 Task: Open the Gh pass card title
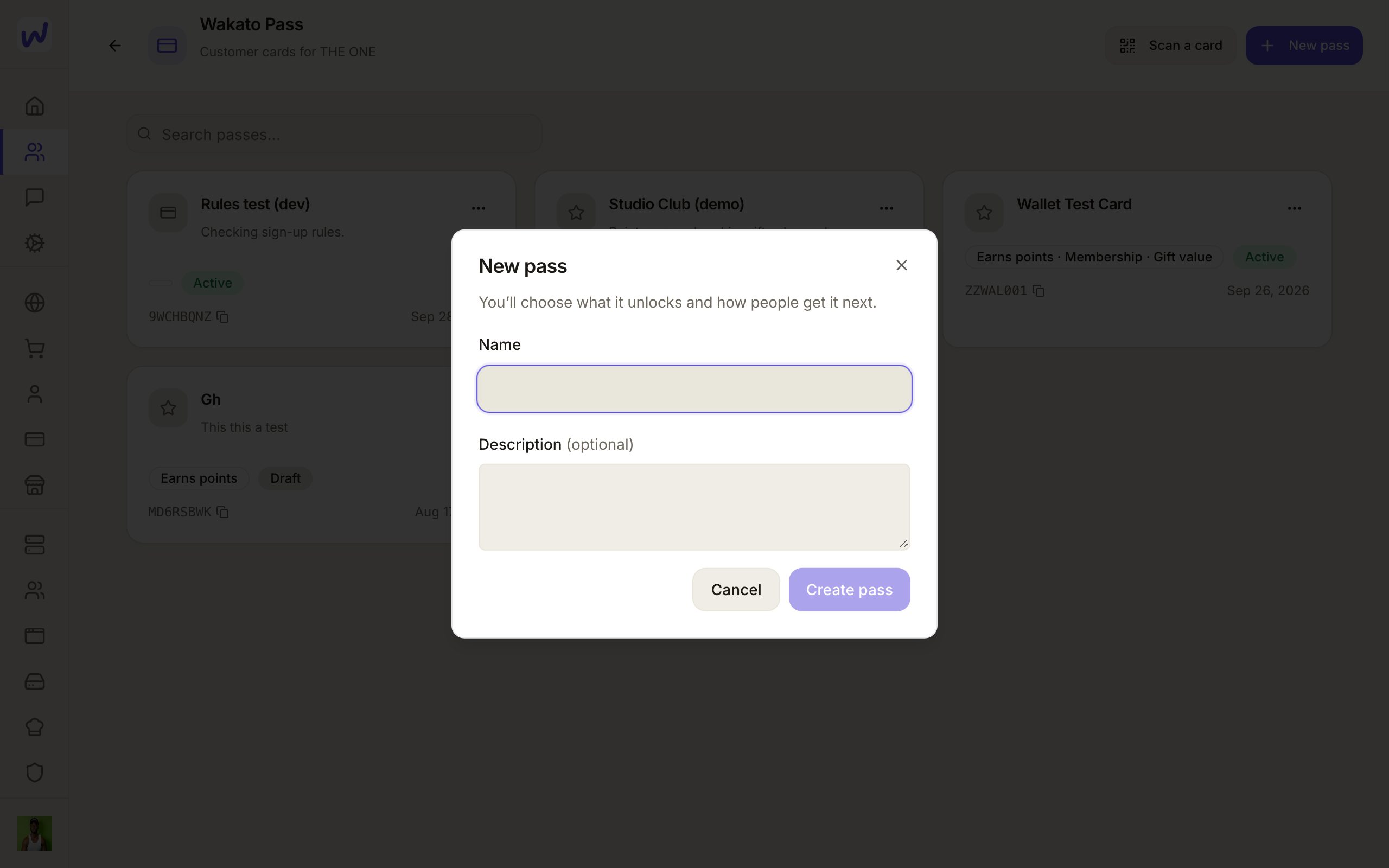[x=211, y=399]
